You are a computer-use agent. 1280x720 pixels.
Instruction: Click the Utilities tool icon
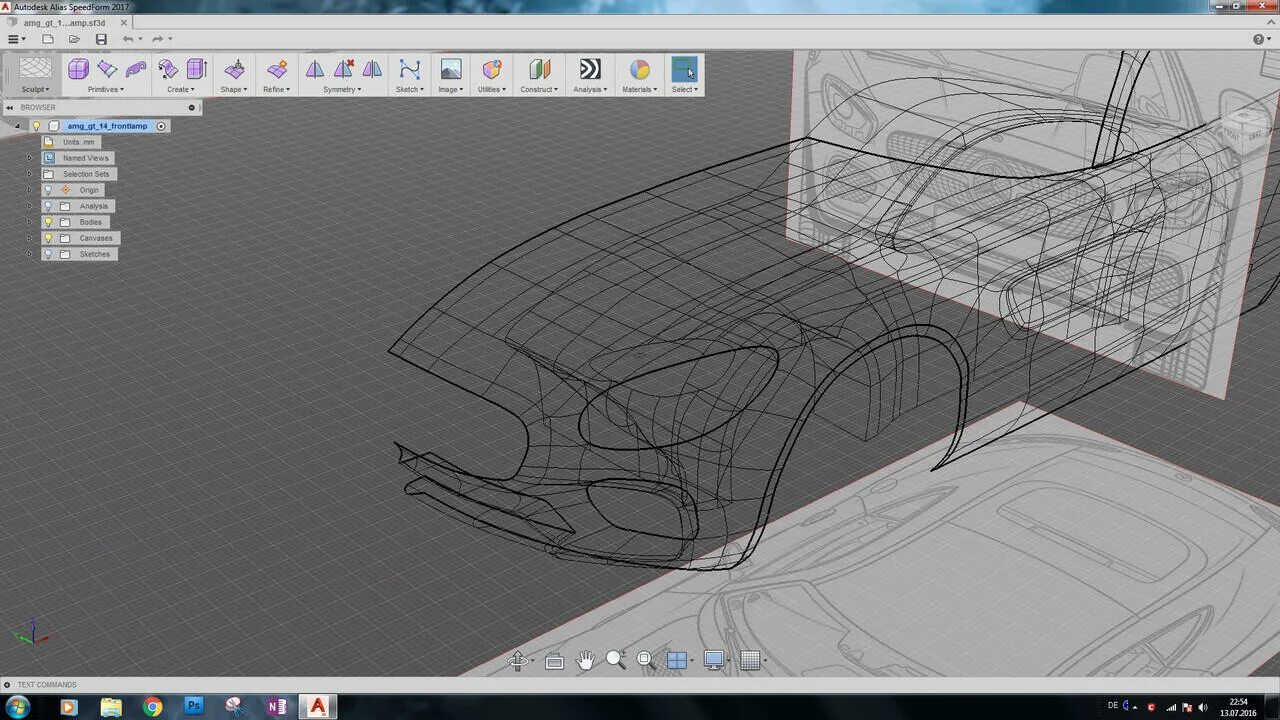(x=491, y=69)
